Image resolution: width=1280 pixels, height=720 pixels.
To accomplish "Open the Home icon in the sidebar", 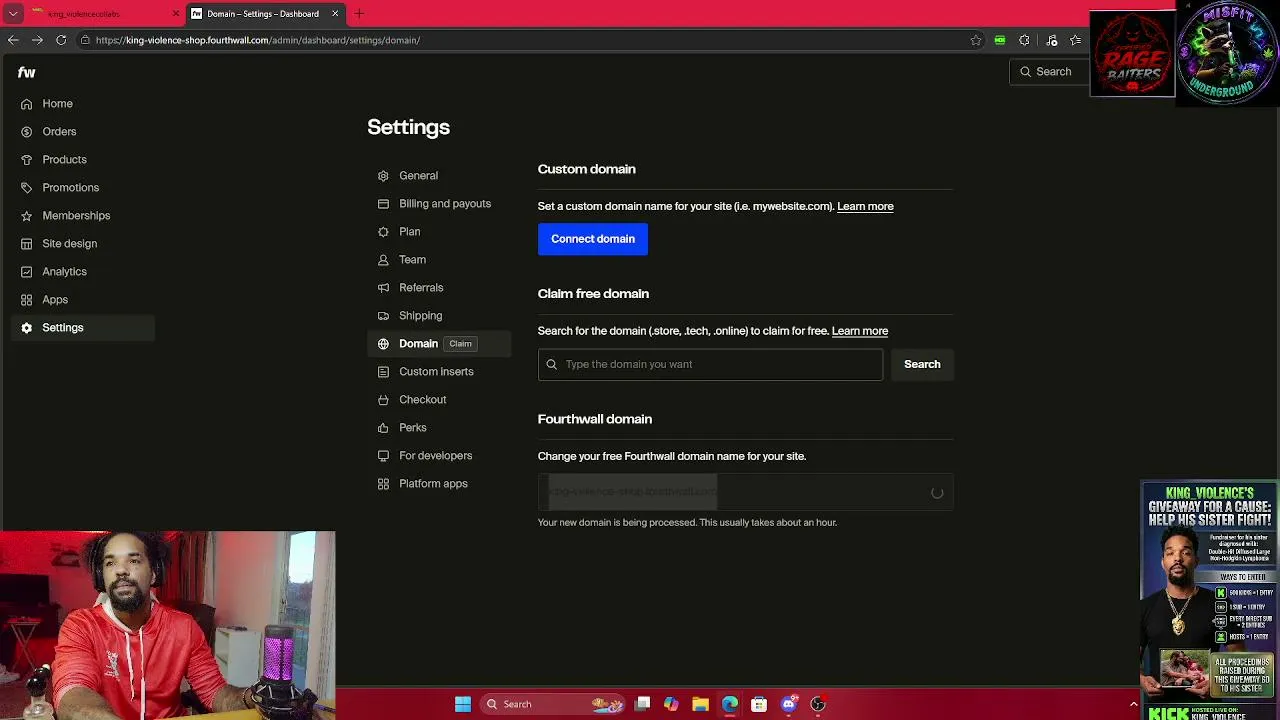I will point(26,104).
